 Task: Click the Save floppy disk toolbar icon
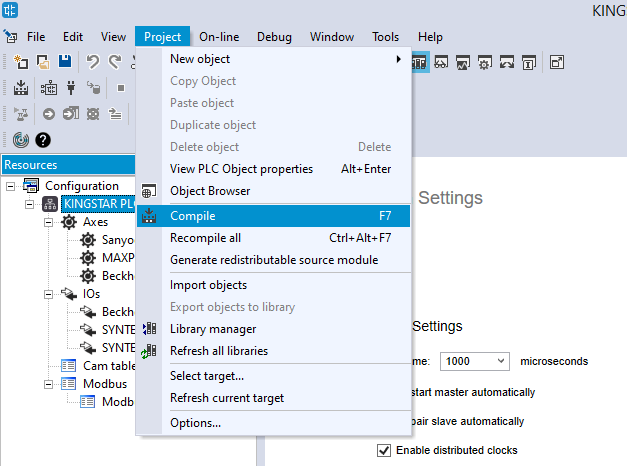coord(64,62)
